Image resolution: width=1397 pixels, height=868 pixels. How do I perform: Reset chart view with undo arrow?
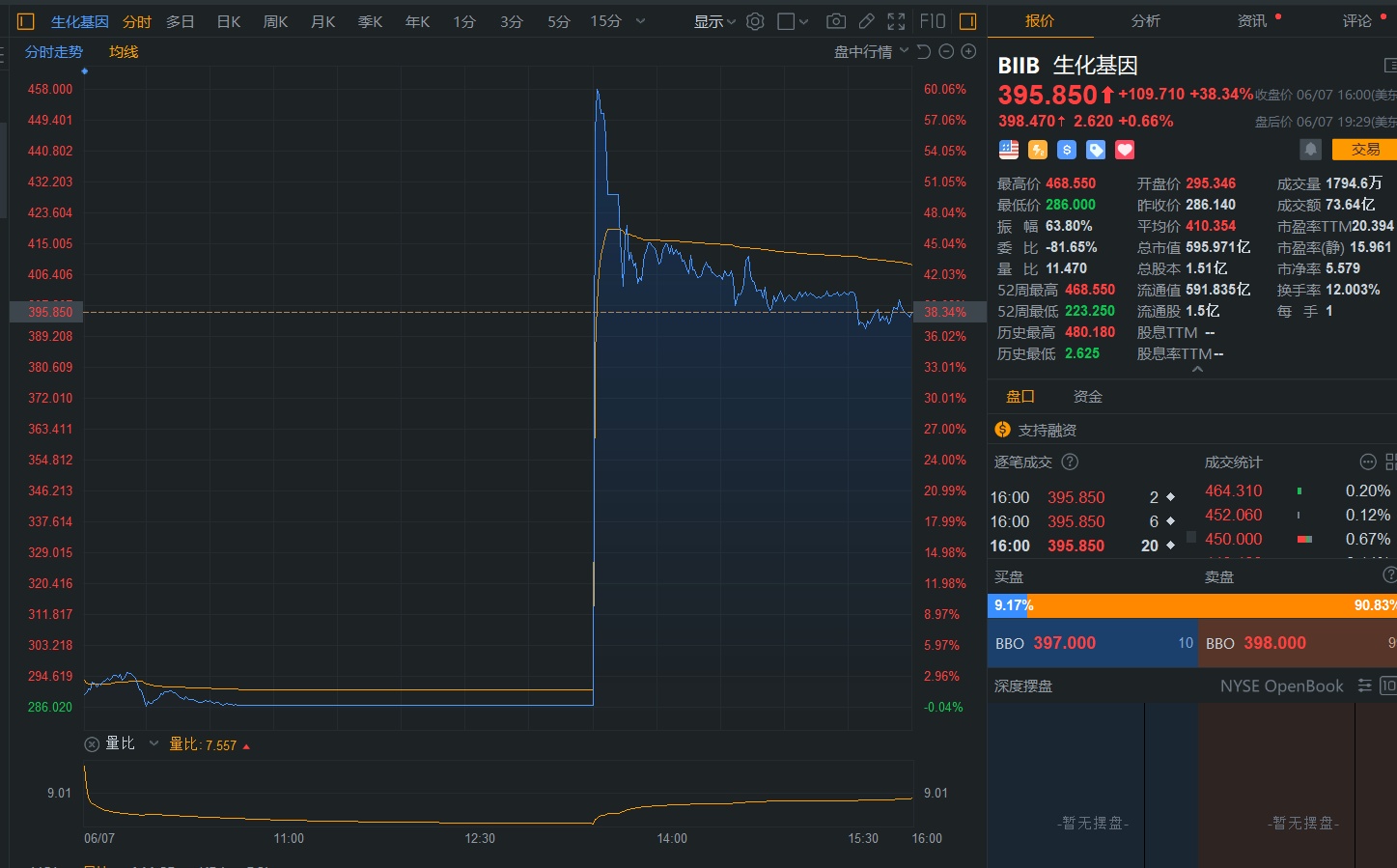coord(924,52)
